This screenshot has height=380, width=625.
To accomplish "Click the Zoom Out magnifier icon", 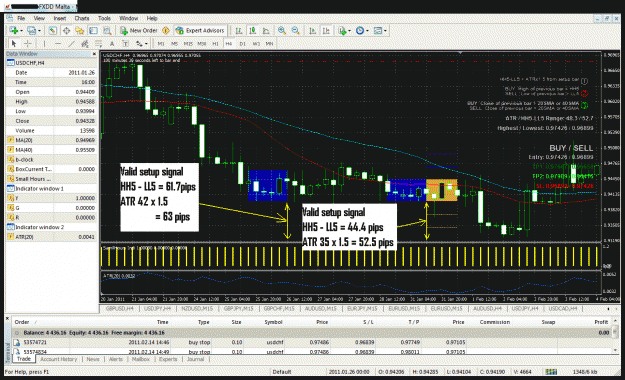I will coord(295,30).
